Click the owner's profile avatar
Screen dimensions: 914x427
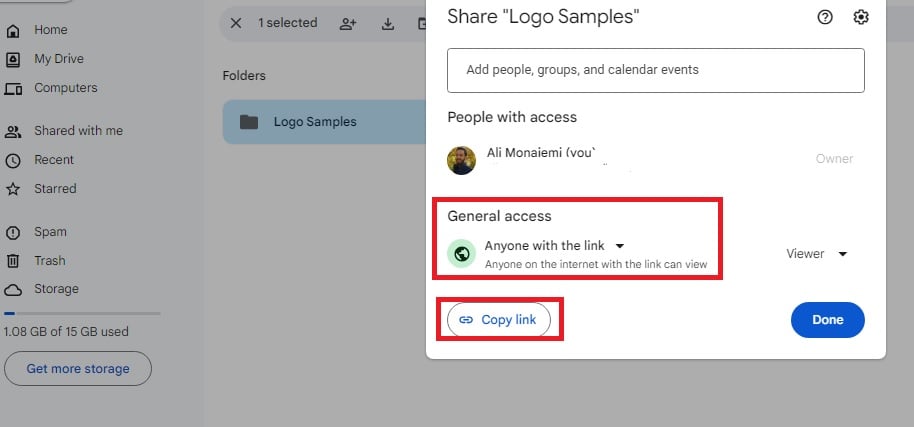click(x=461, y=160)
